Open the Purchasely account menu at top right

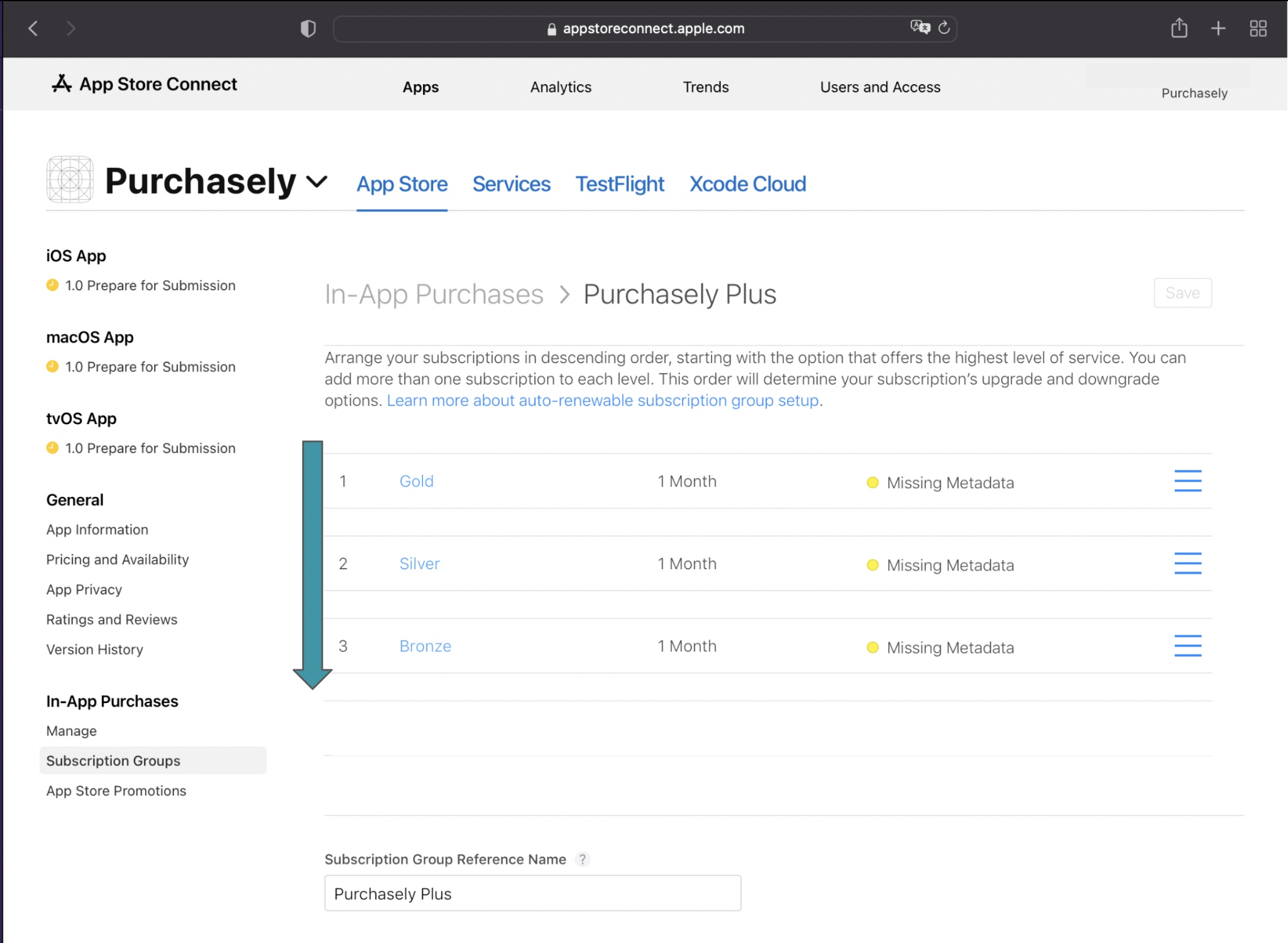click(1193, 93)
